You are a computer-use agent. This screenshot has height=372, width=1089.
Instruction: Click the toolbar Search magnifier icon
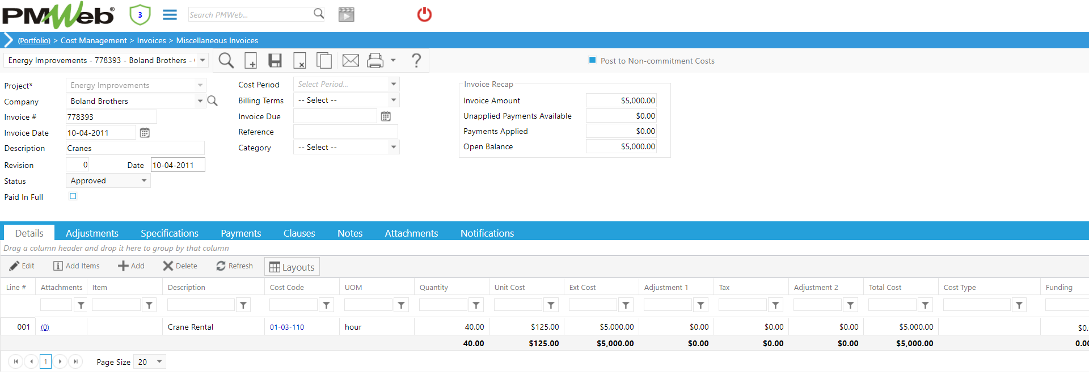coord(226,60)
